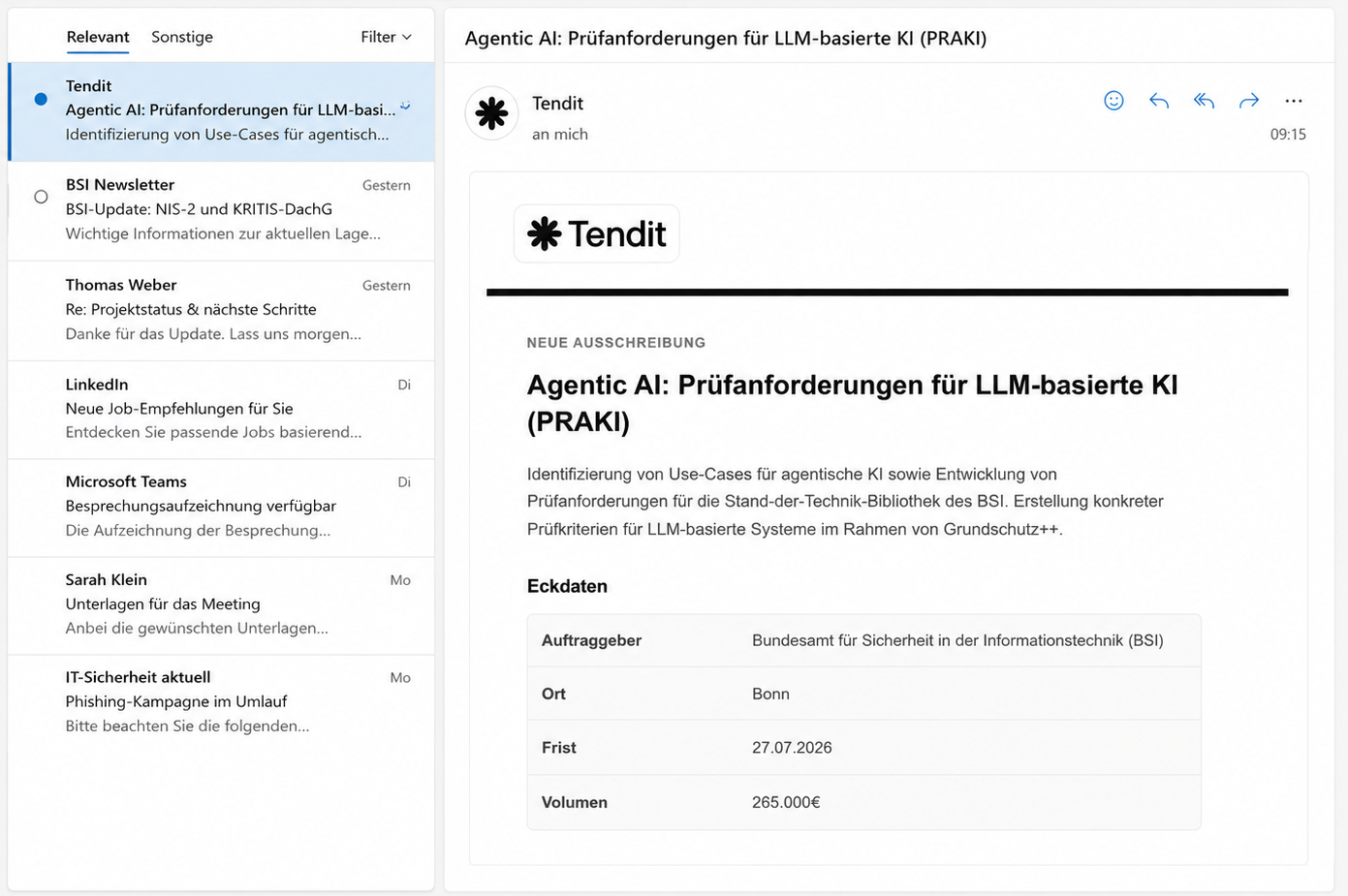Click the 265.000€ value
The image size is (1348, 896).
click(786, 802)
